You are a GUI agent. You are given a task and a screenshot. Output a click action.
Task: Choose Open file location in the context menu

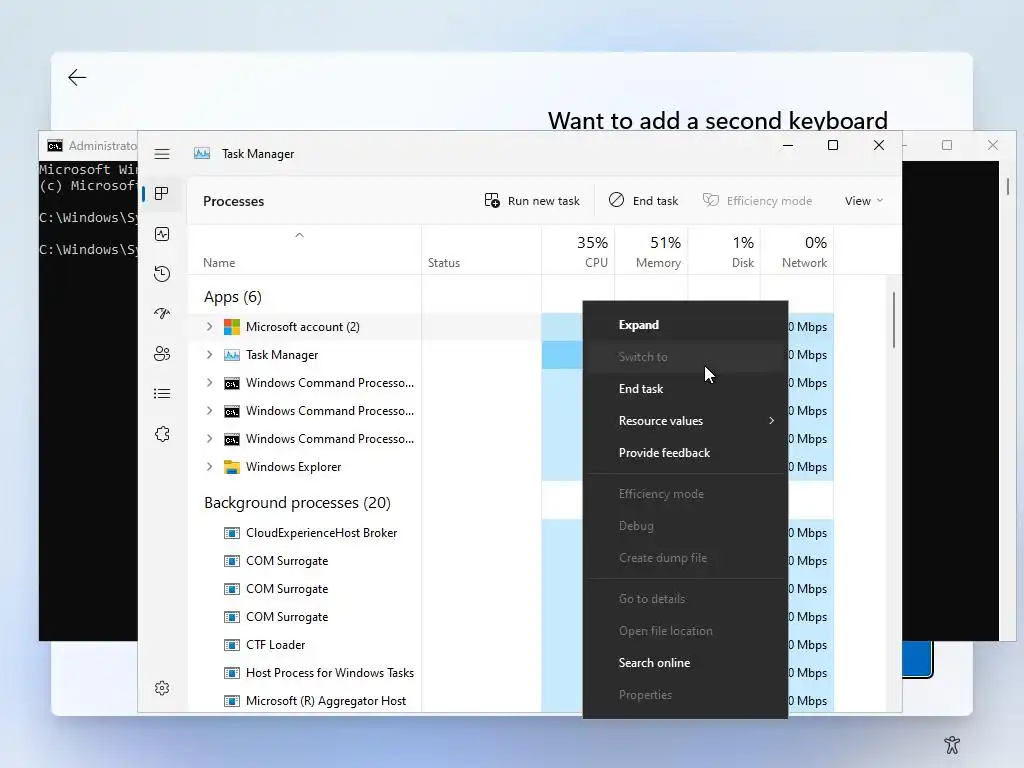685,631
